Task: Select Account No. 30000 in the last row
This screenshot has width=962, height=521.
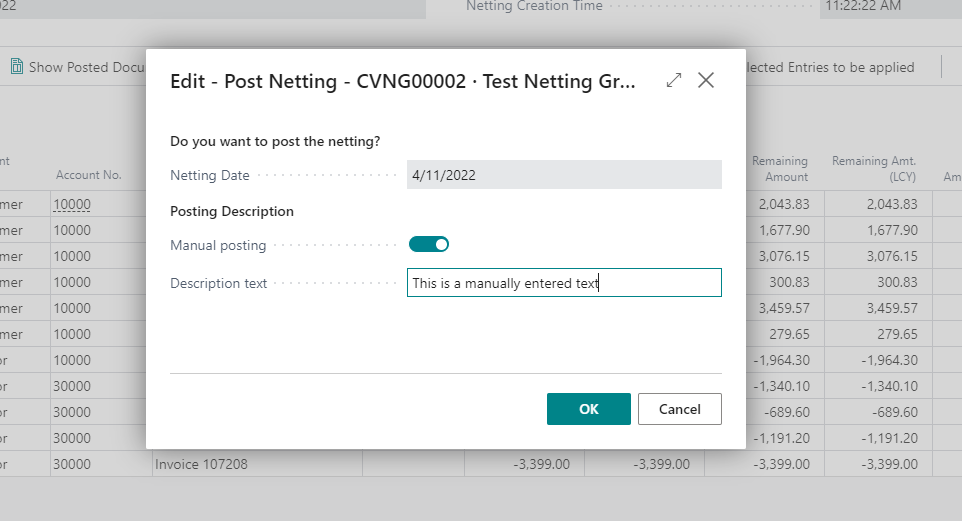Action: pos(72,464)
